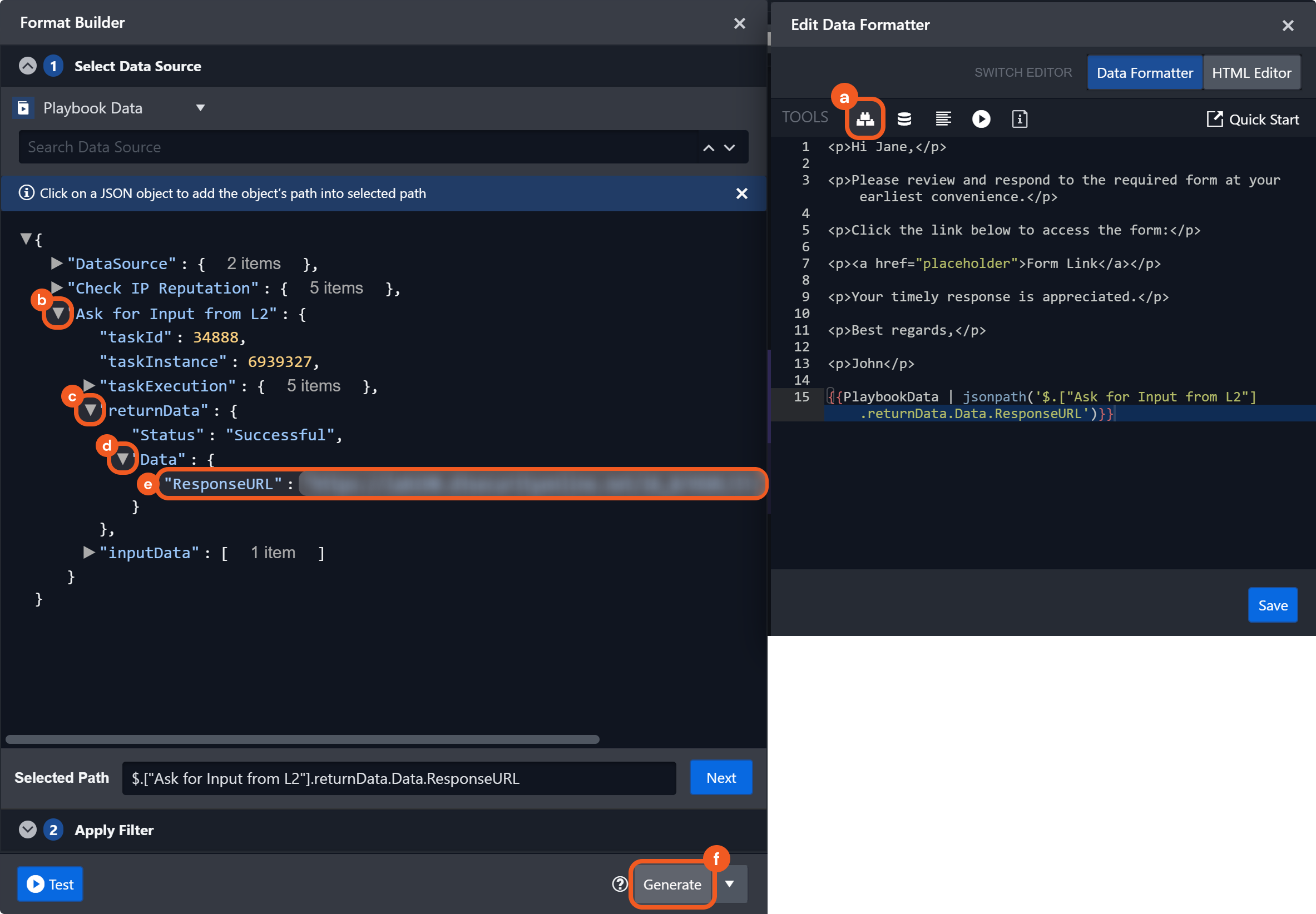Go to next search result arrow

(729, 148)
